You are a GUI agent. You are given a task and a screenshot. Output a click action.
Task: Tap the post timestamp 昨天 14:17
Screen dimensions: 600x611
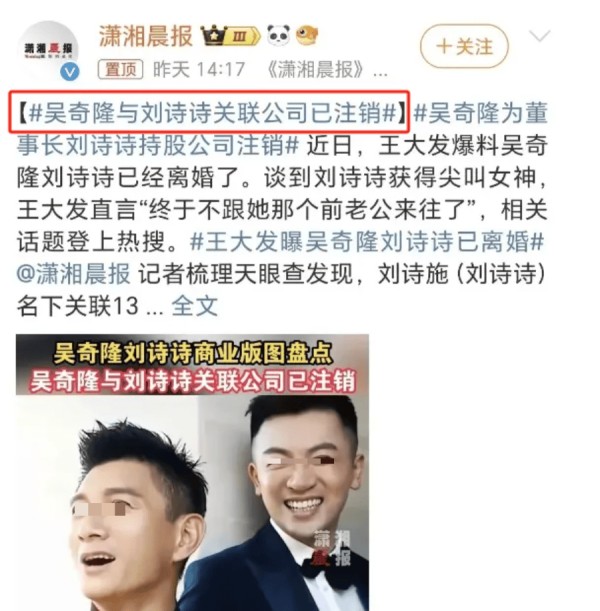pos(199,70)
